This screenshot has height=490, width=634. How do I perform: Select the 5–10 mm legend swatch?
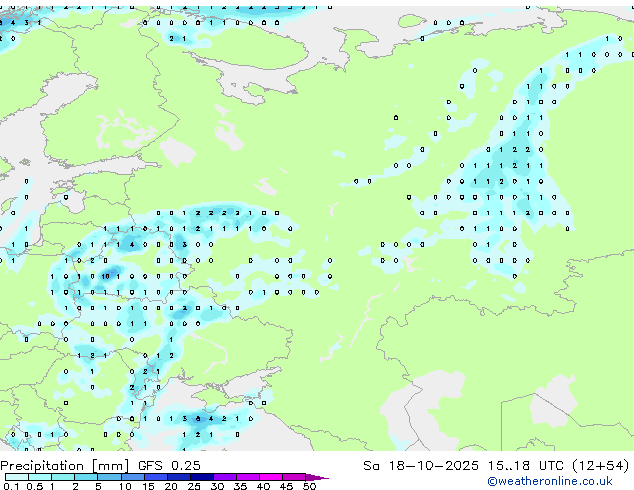tap(109, 477)
